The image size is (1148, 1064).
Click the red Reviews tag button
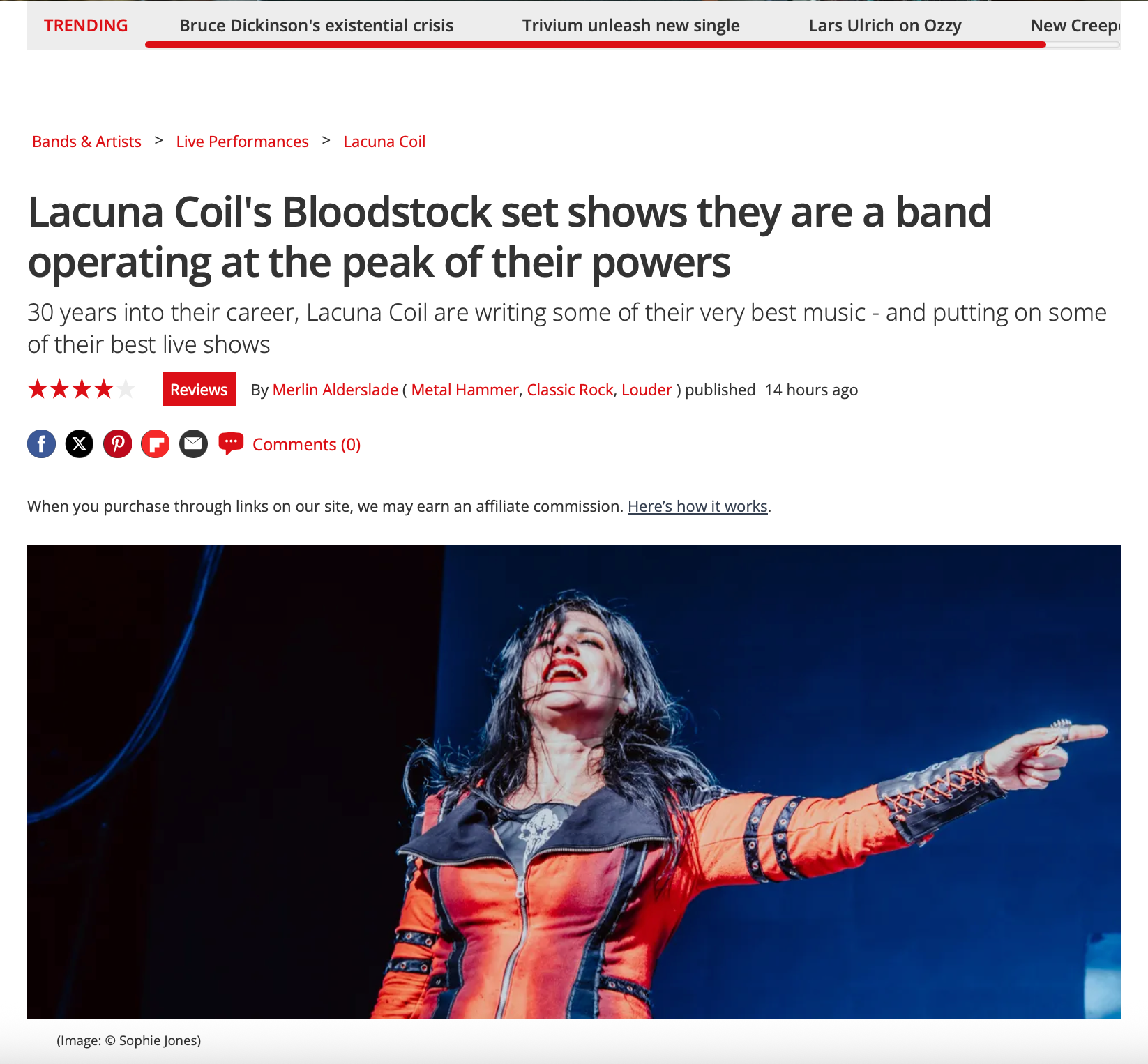tap(199, 389)
